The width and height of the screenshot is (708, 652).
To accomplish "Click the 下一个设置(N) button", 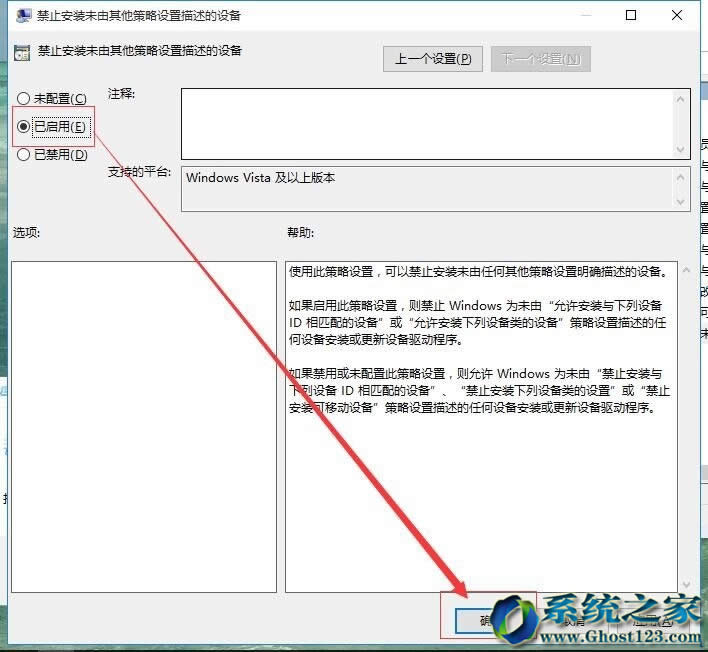I will [540, 59].
